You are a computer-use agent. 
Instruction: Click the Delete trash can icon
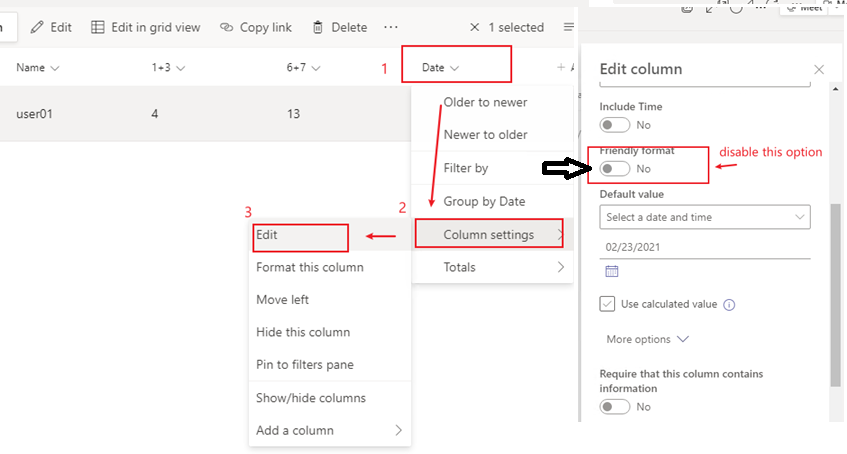[x=318, y=27]
